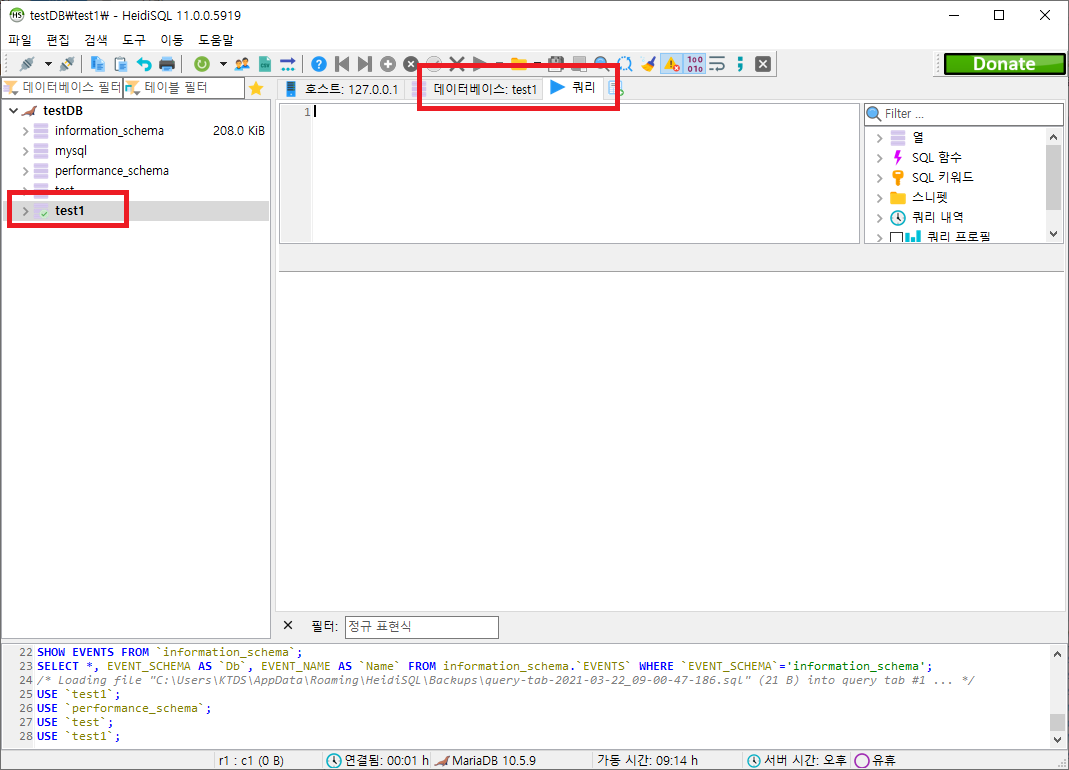
Task: Jump to first row icon
Action: pyautogui.click(x=342, y=64)
